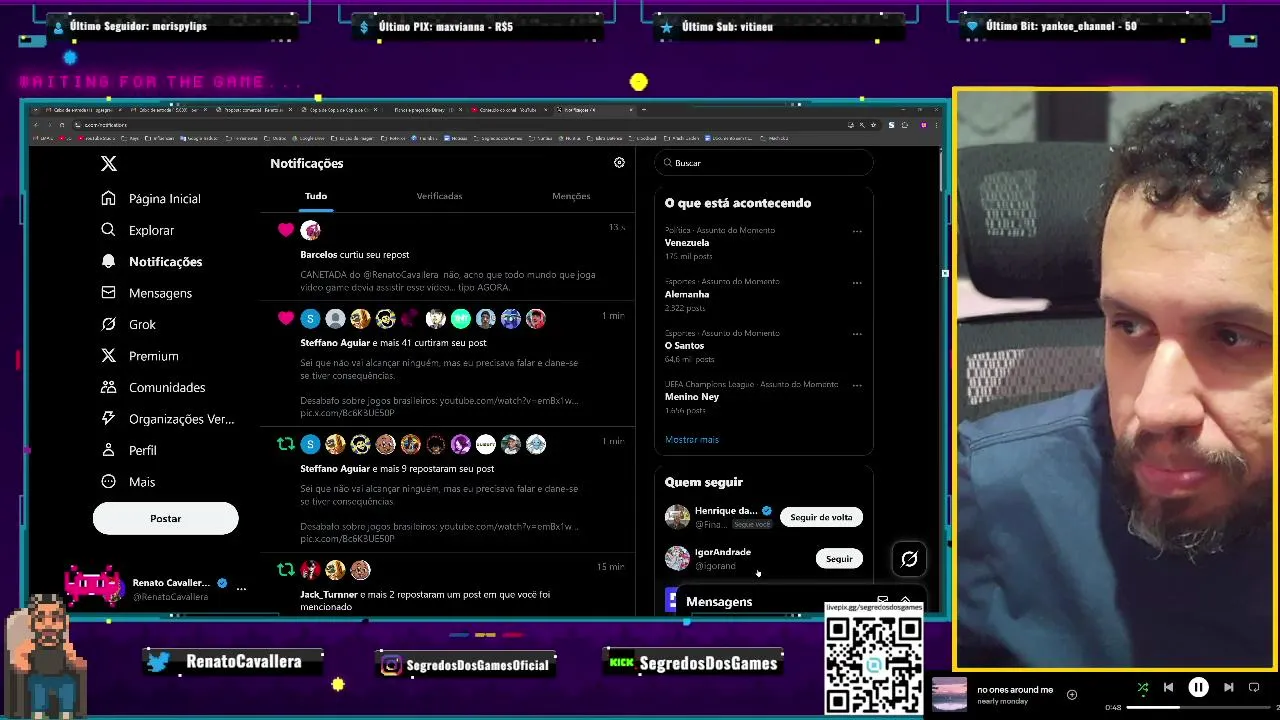Screen dimensions: 1280x720
Task: Open more options for Alemanha trend
Action: (857, 283)
